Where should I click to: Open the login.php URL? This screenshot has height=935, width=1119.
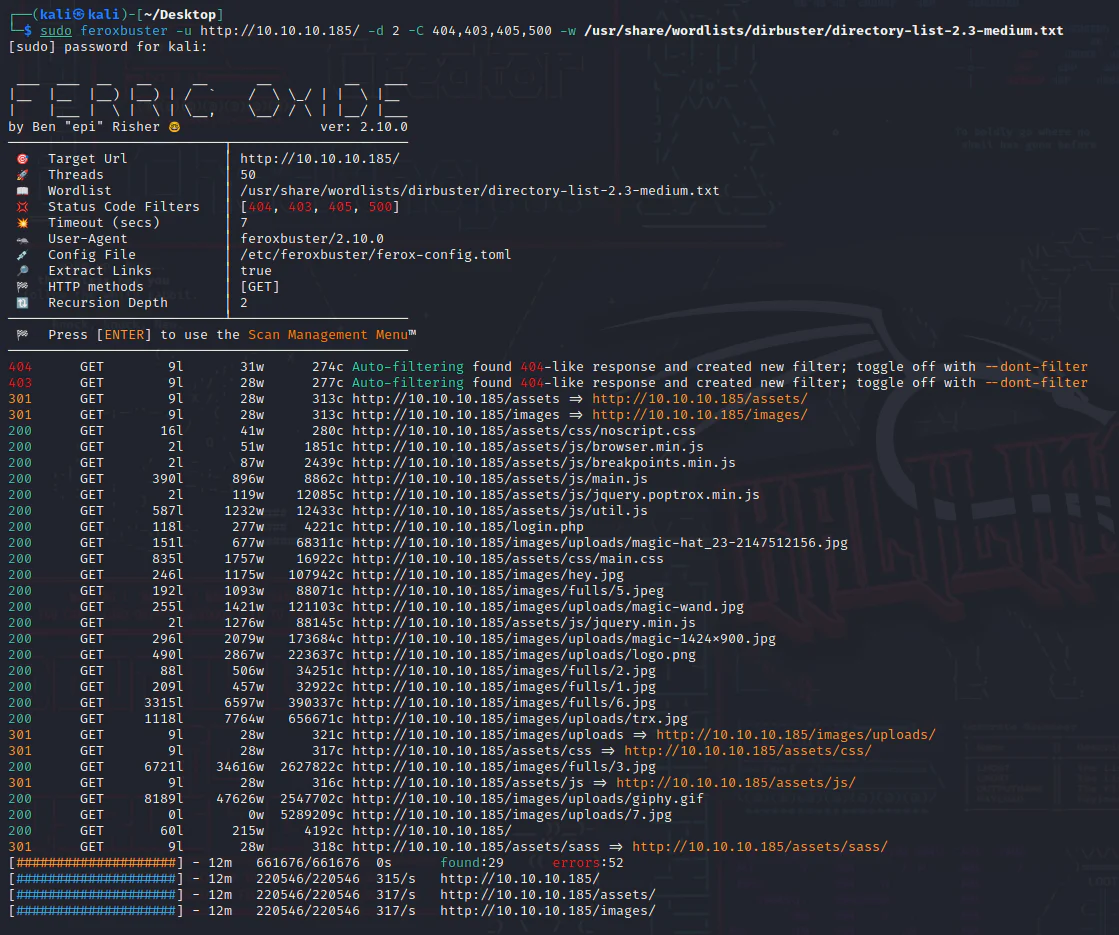click(467, 527)
